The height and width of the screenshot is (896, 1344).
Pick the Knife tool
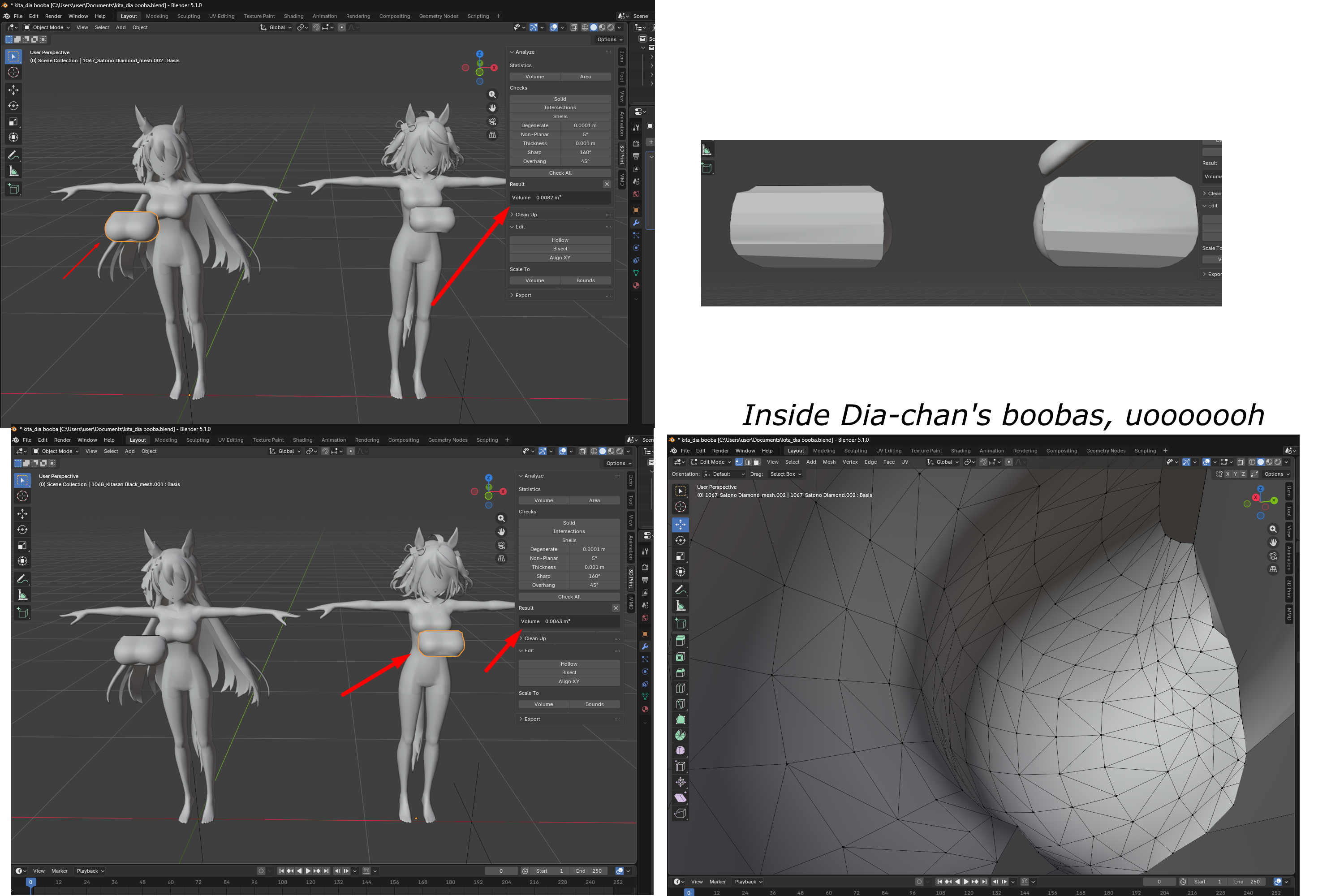pos(680,704)
